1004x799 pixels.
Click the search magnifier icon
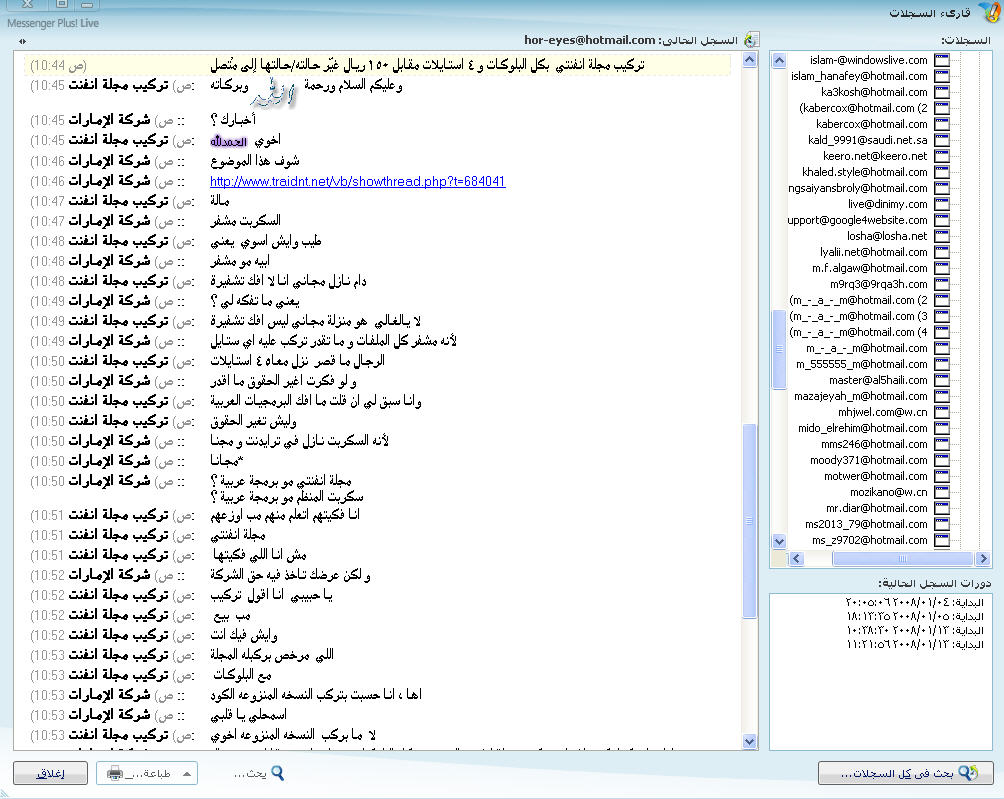click(278, 773)
